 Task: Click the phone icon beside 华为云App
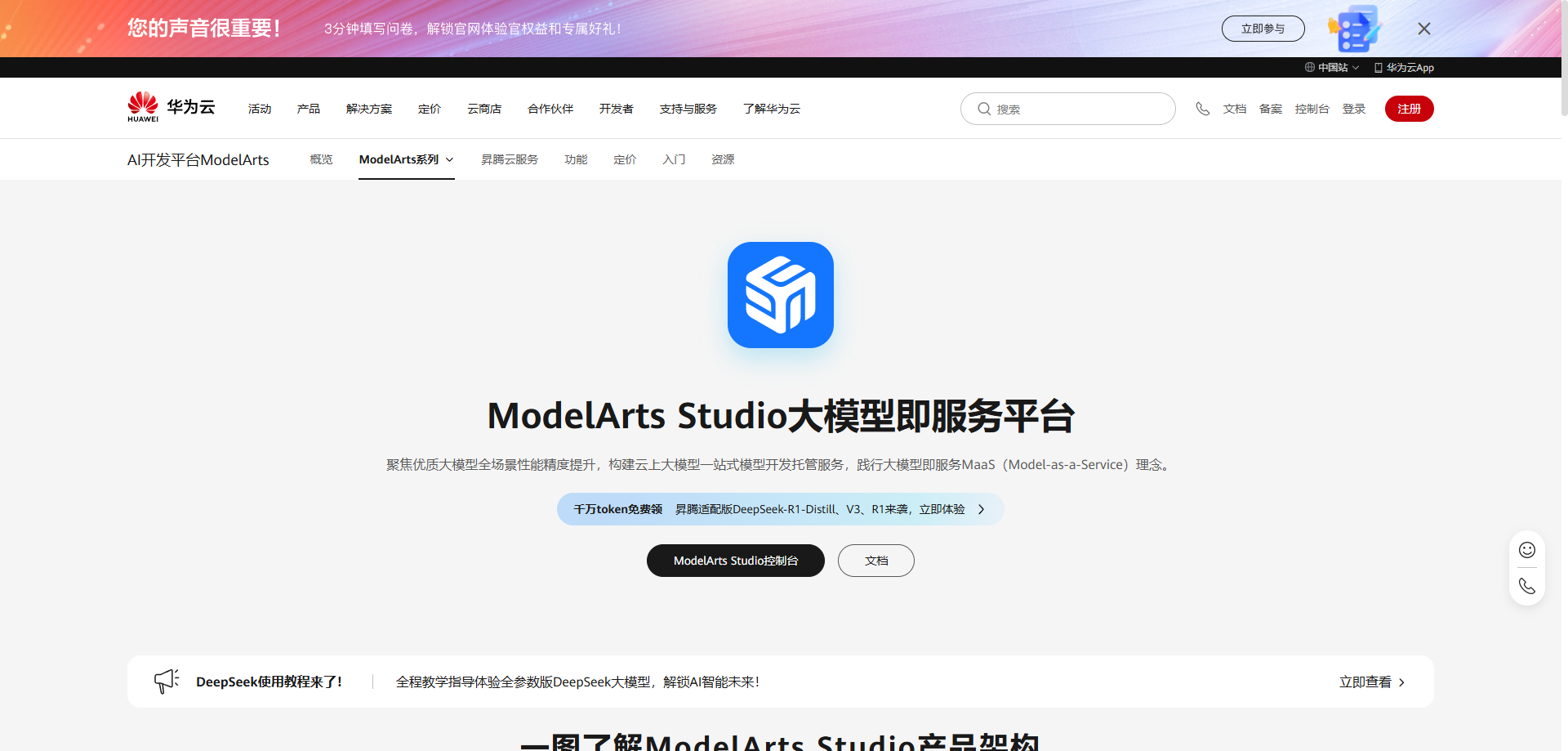(x=1379, y=68)
